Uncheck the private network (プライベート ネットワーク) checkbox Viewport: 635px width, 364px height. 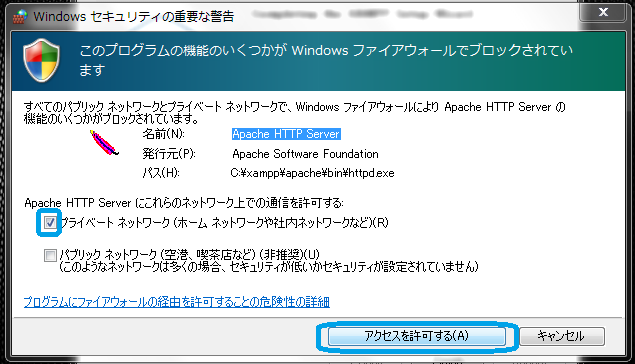(50, 222)
